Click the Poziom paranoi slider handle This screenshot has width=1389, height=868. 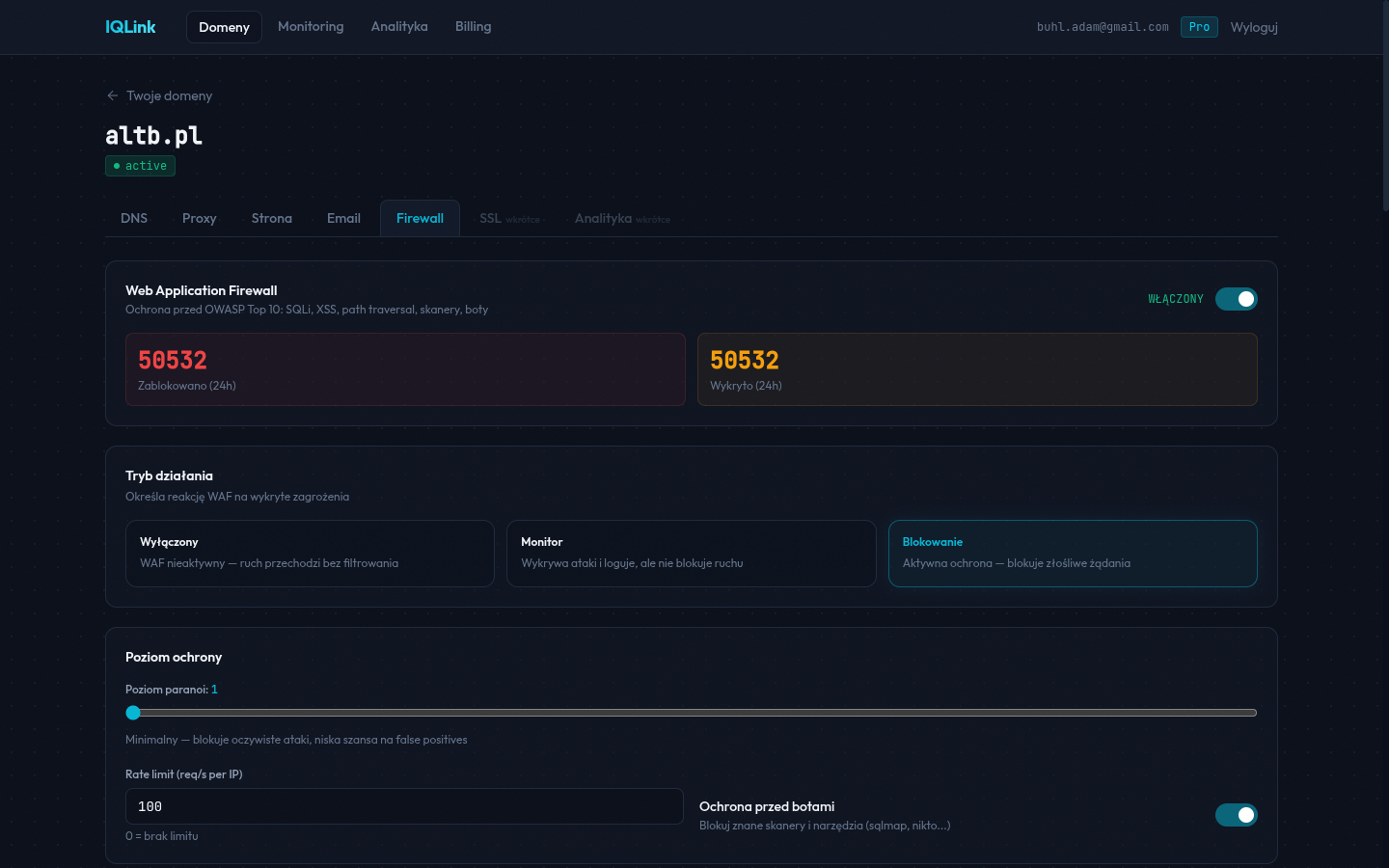[133, 713]
